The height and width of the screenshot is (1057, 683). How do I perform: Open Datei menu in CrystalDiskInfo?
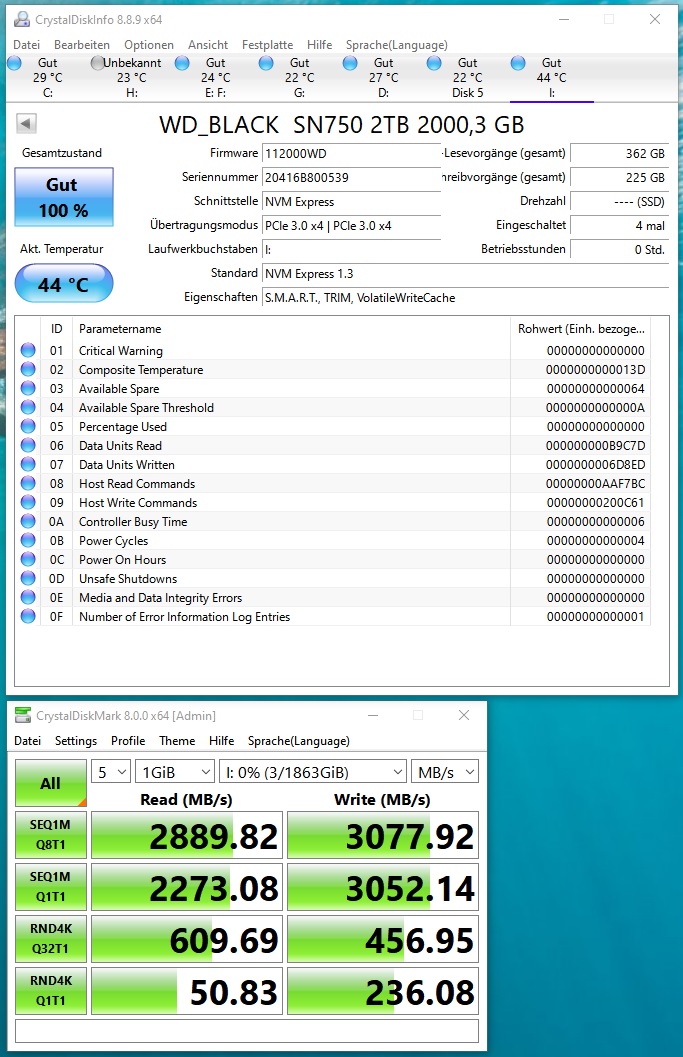[x=26, y=44]
